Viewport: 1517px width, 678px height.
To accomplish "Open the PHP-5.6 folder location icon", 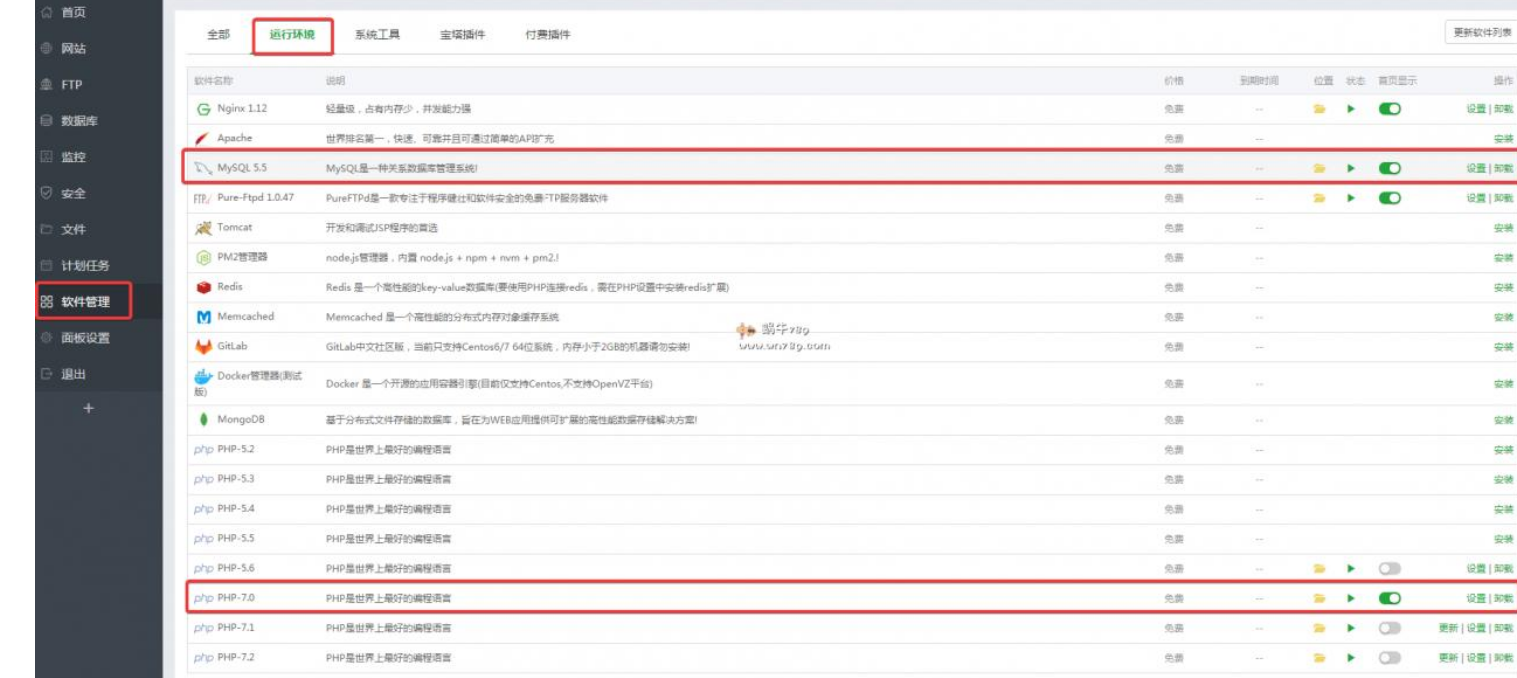I will click(x=1319, y=569).
